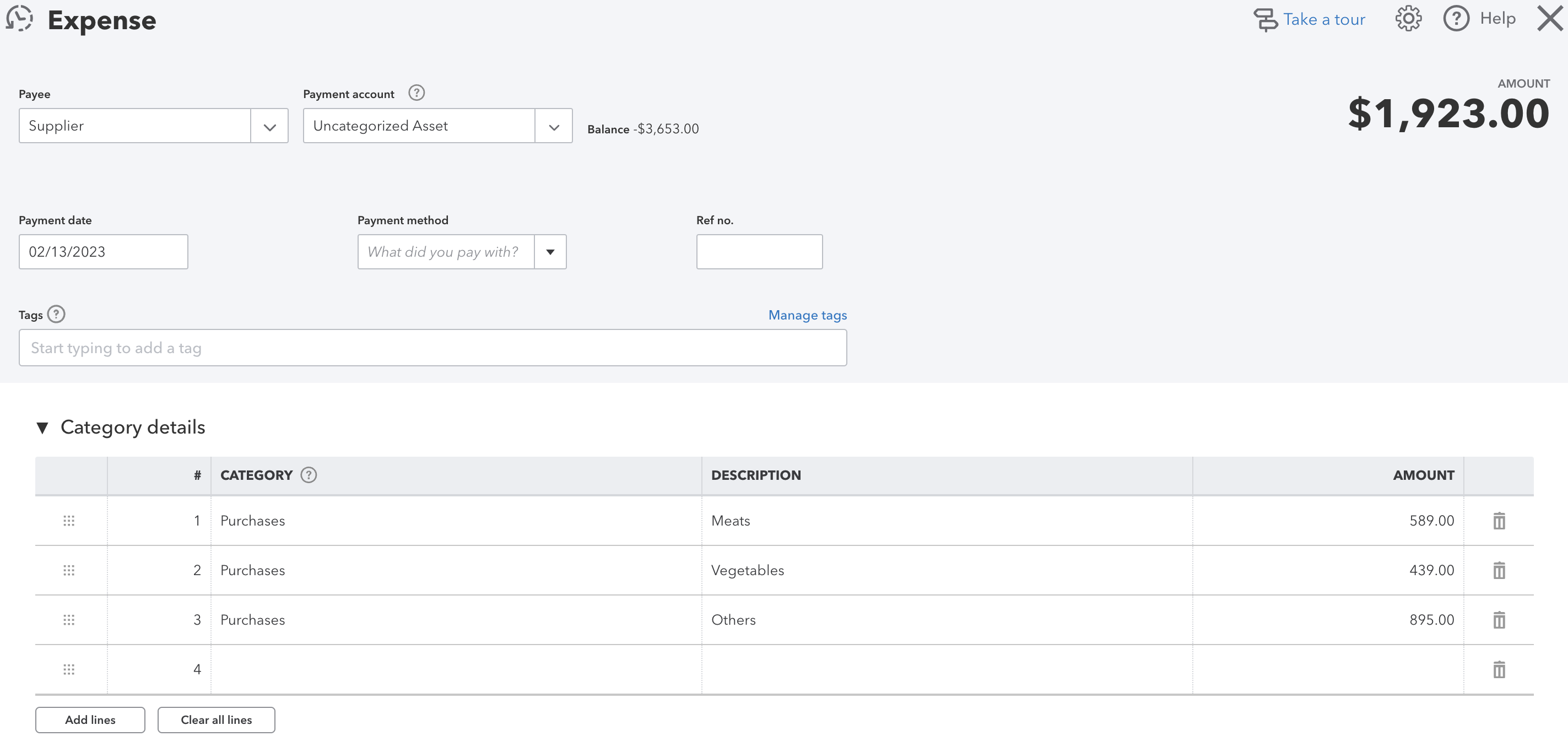Delete the Vegetables line with trash icon
The image size is (1568, 736).
(x=1498, y=570)
